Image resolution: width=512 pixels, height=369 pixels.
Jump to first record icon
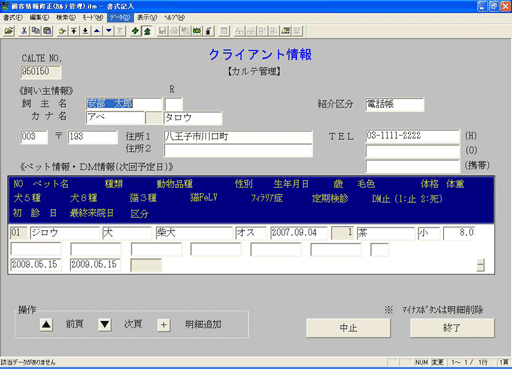click(74, 31)
